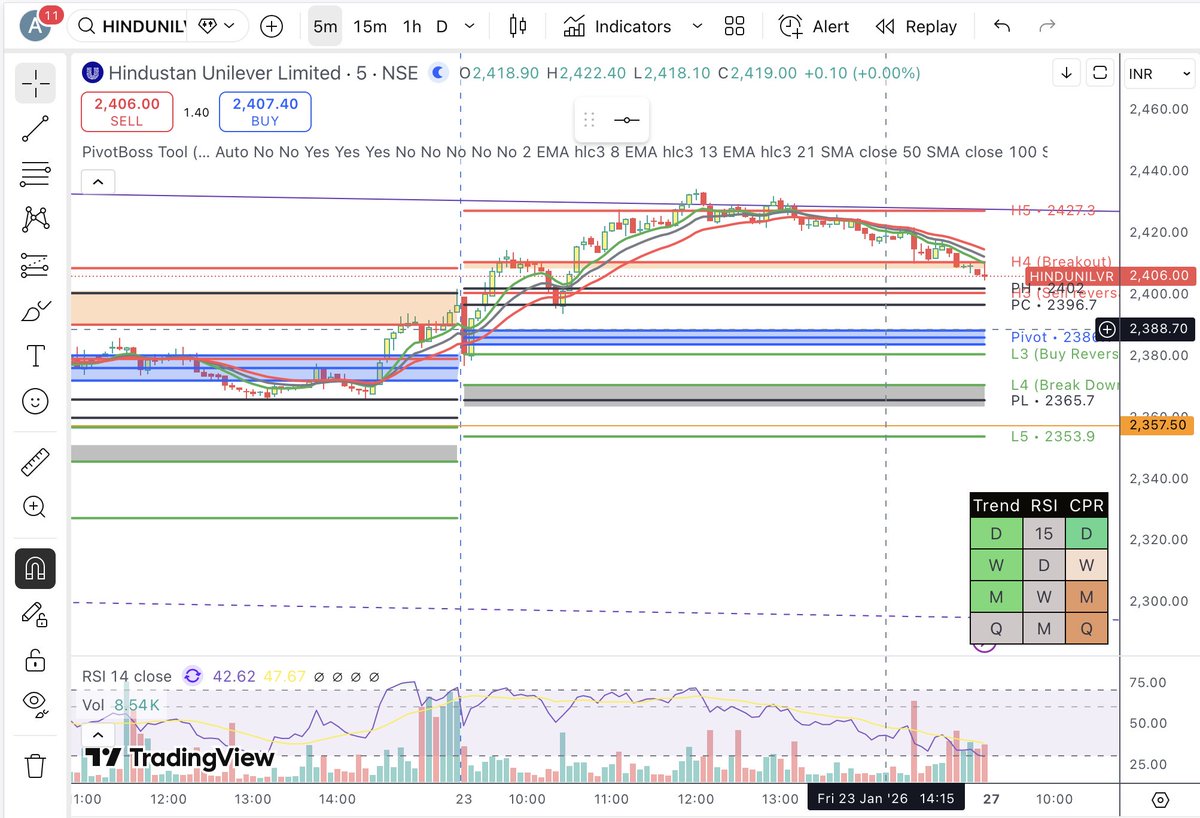Select the trend line drawing tool
This screenshot has width=1200, height=818.
35,128
